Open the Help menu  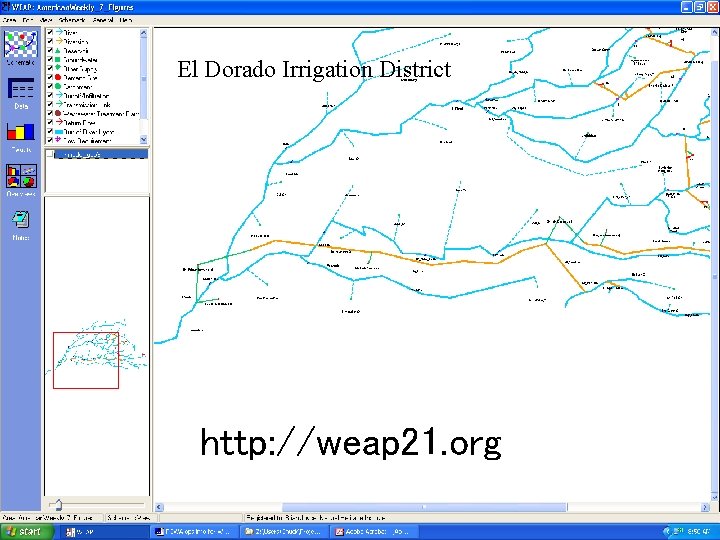click(x=126, y=20)
